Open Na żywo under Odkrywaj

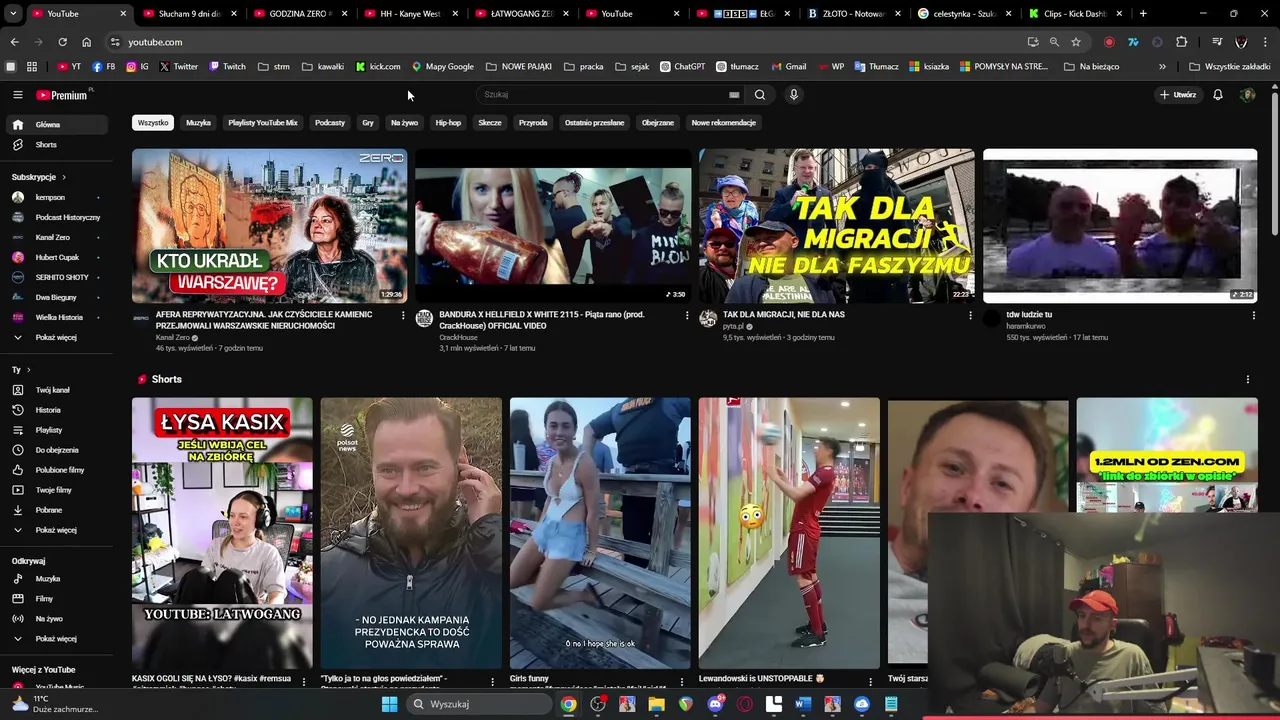55,619
